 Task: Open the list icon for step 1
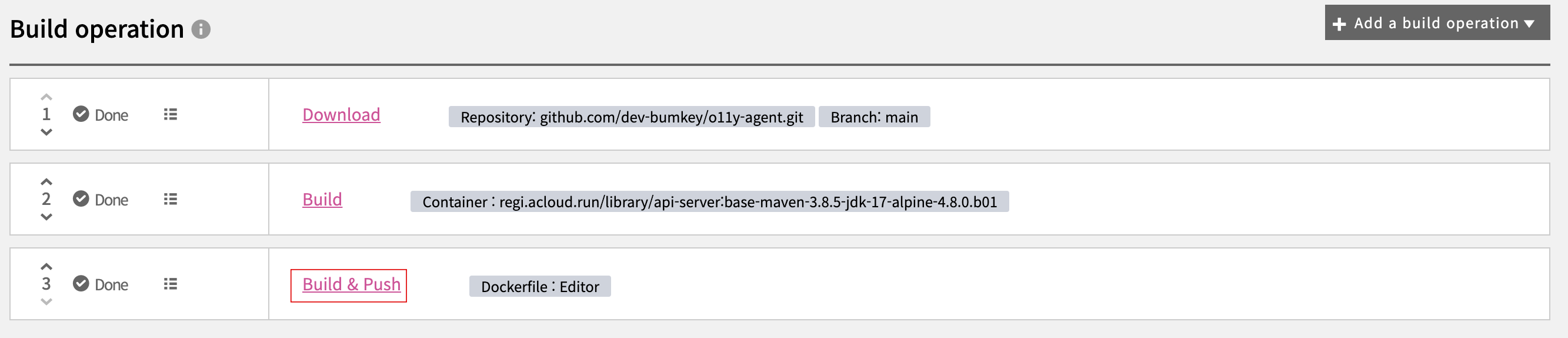171,114
